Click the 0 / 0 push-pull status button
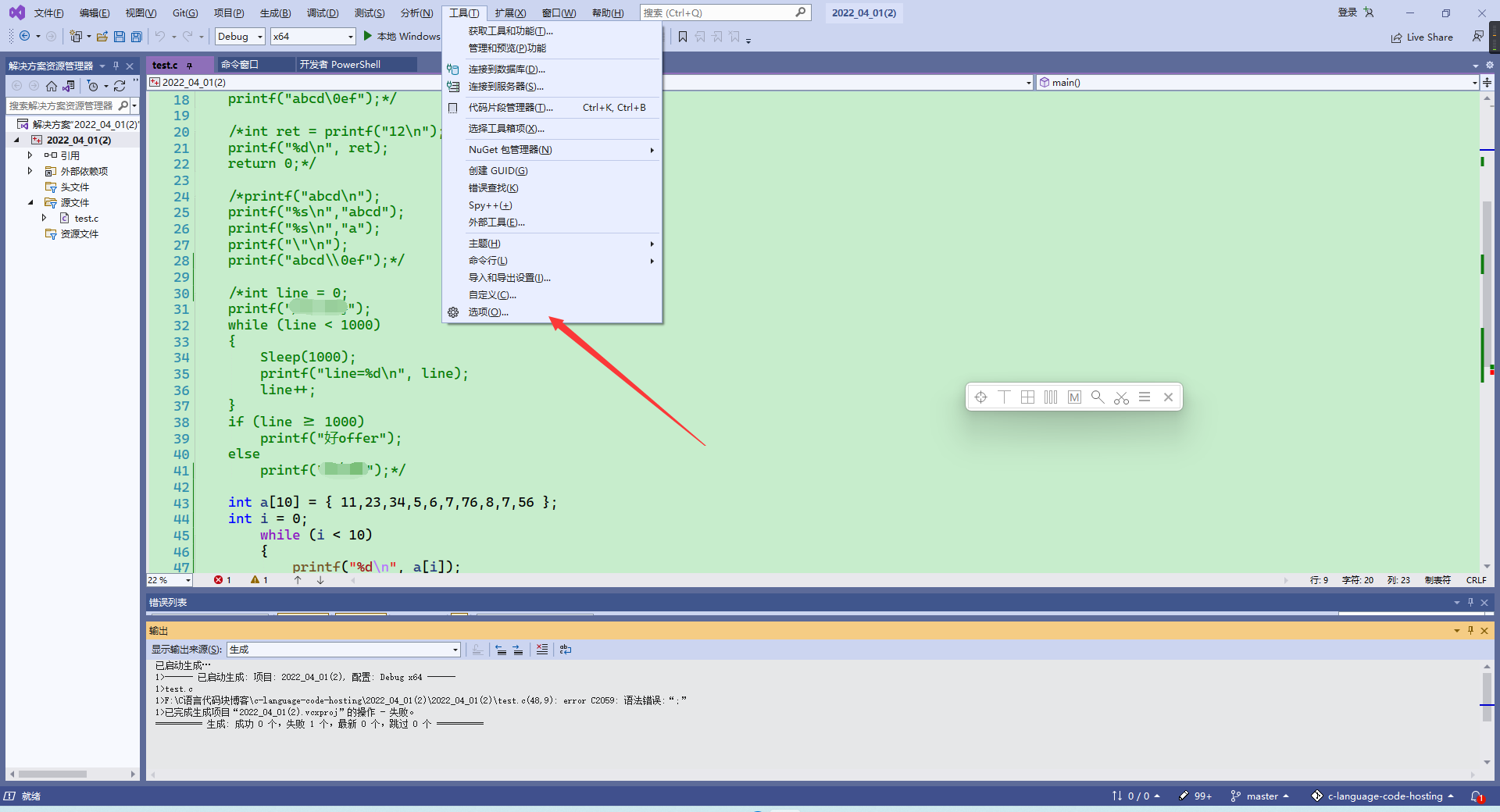Image resolution: width=1500 pixels, height=812 pixels. click(x=1136, y=796)
